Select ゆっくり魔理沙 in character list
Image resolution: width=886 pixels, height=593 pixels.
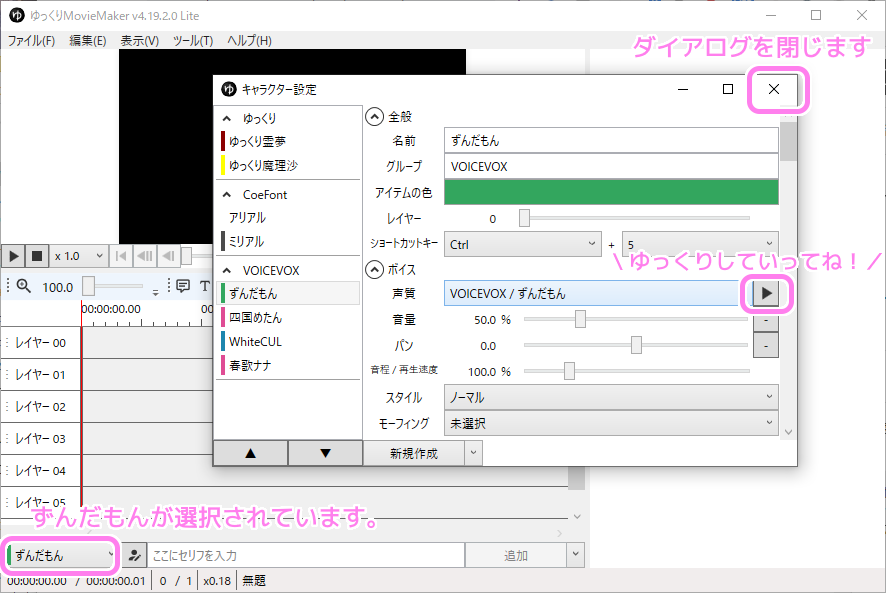tap(288, 166)
